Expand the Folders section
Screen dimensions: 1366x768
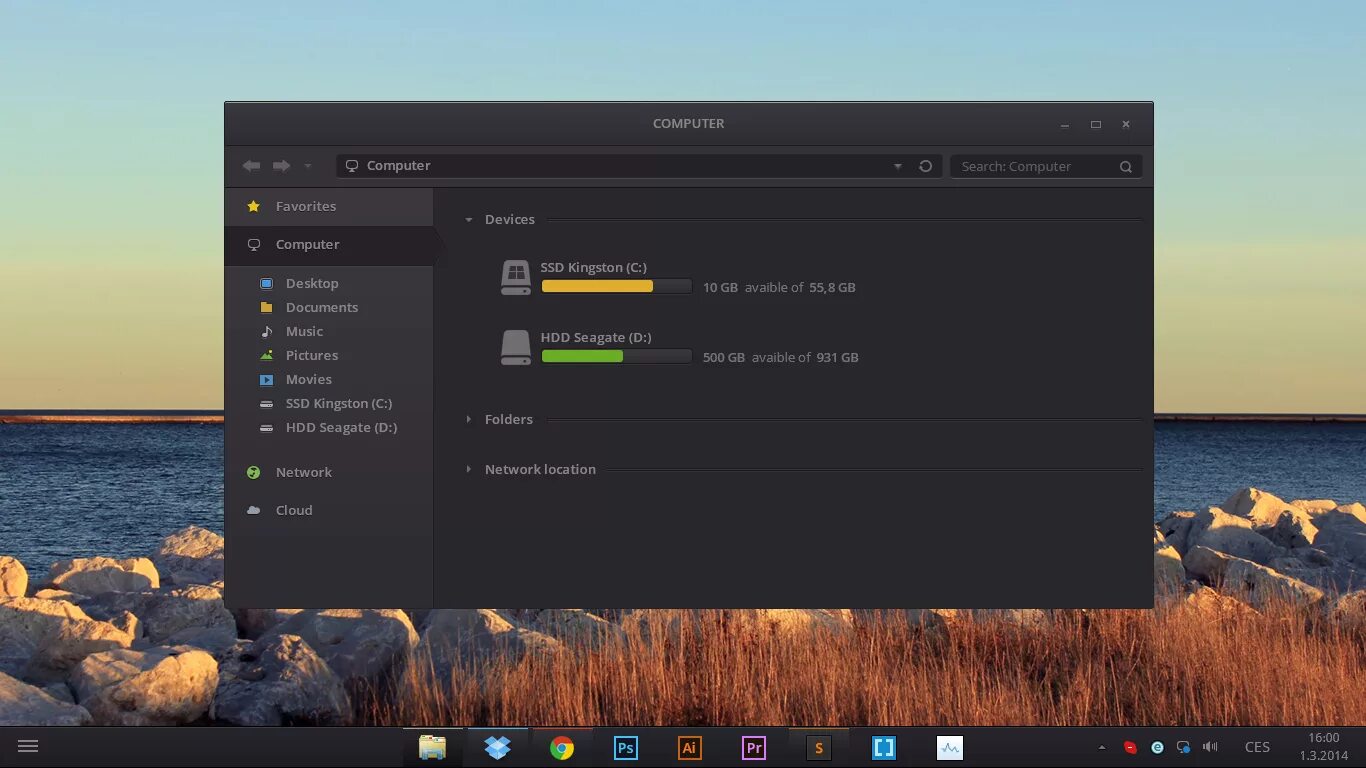[x=469, y=419]
